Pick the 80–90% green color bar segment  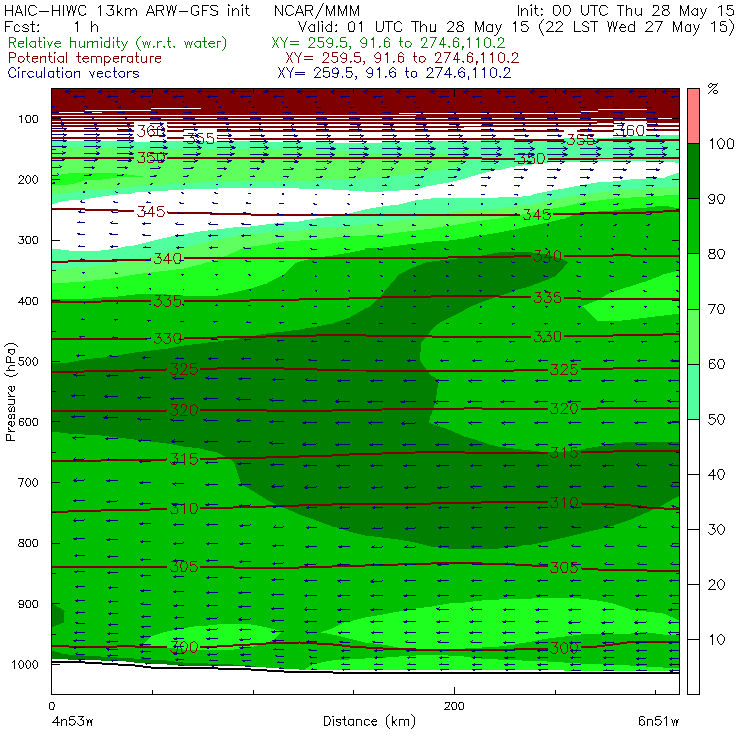coord(693,226)
